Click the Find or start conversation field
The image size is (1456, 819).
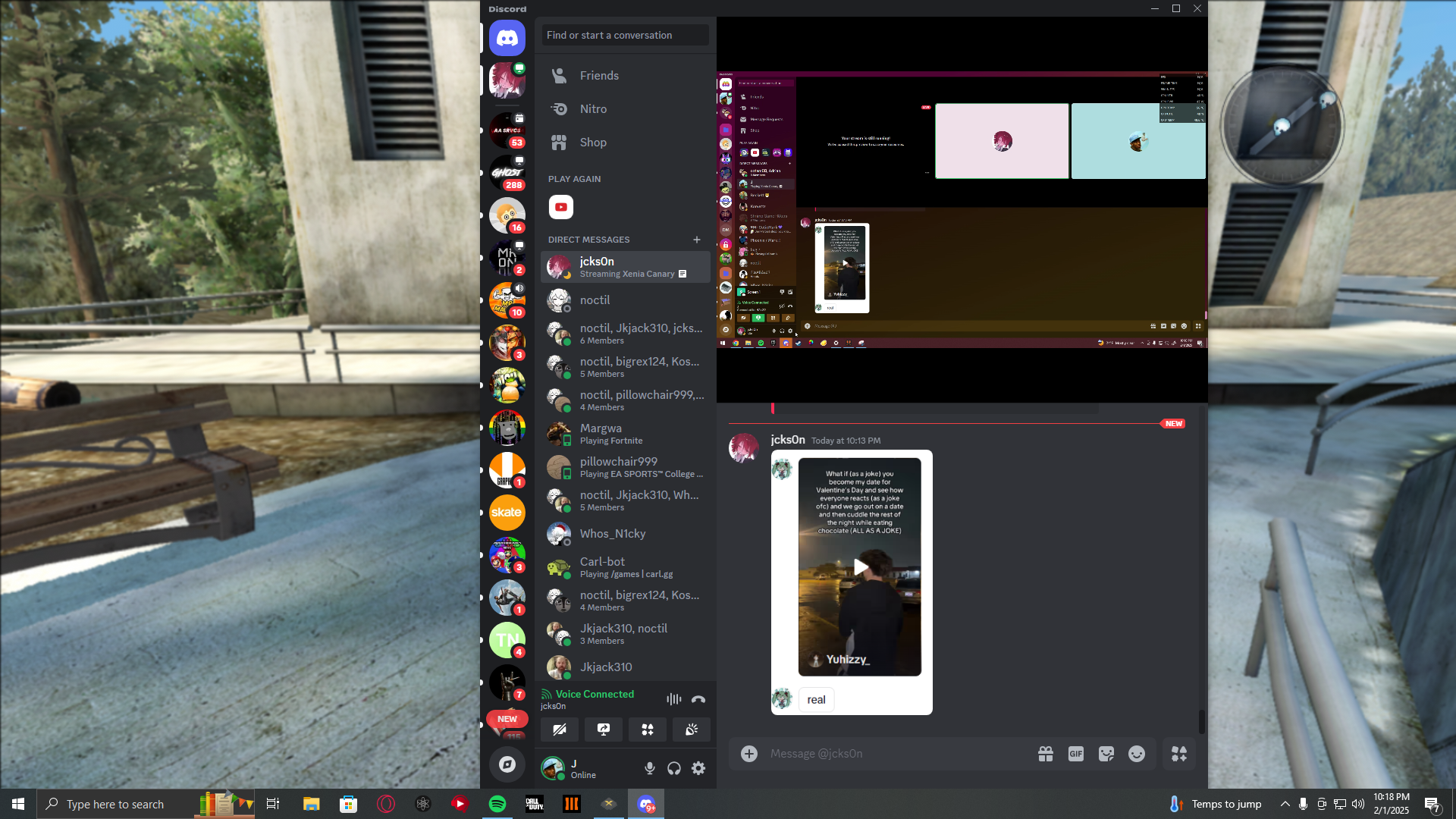625,35
